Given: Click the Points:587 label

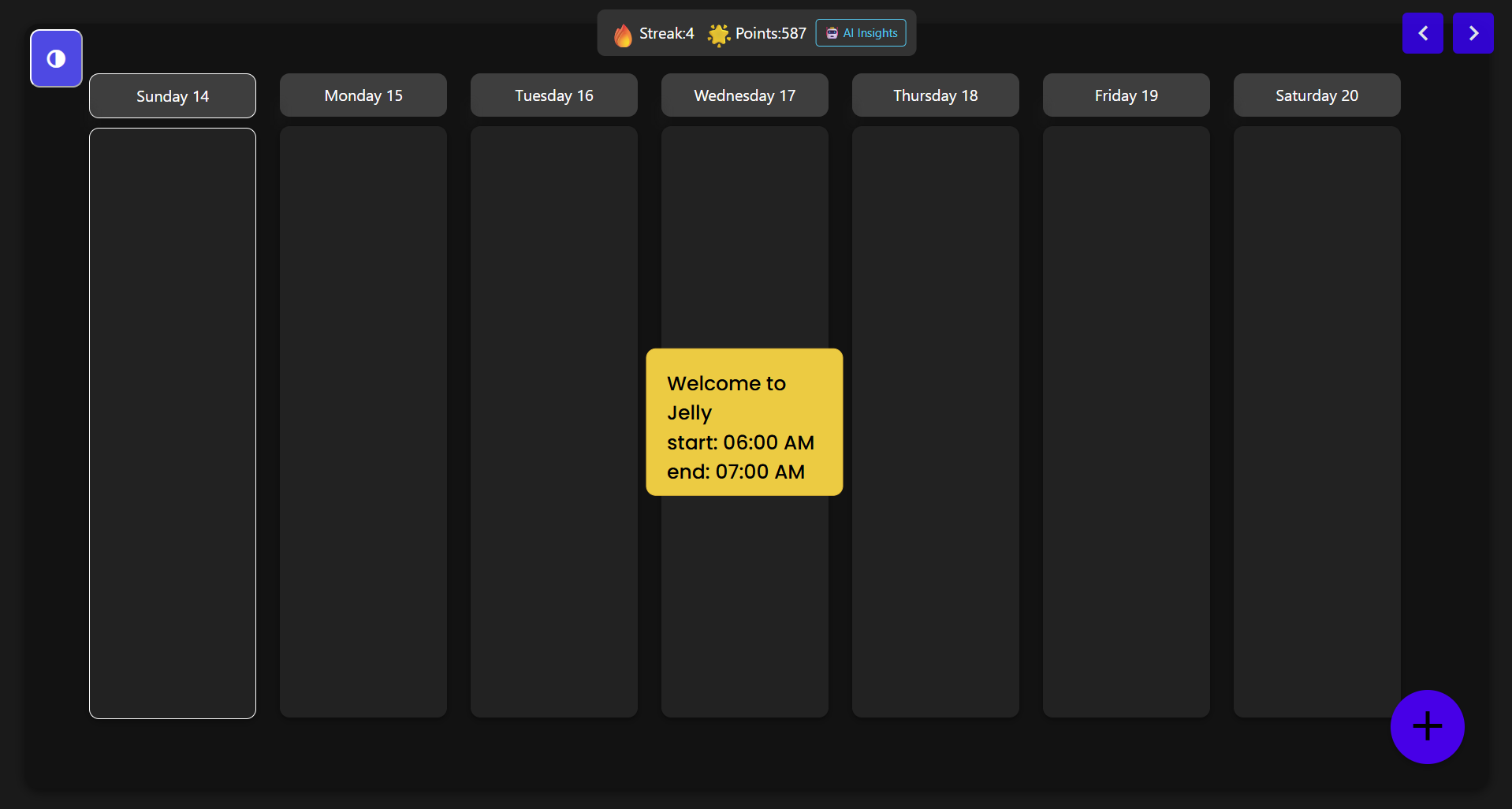Looking at the screenshot, I should pyautogui.click(x=770, y=33).
